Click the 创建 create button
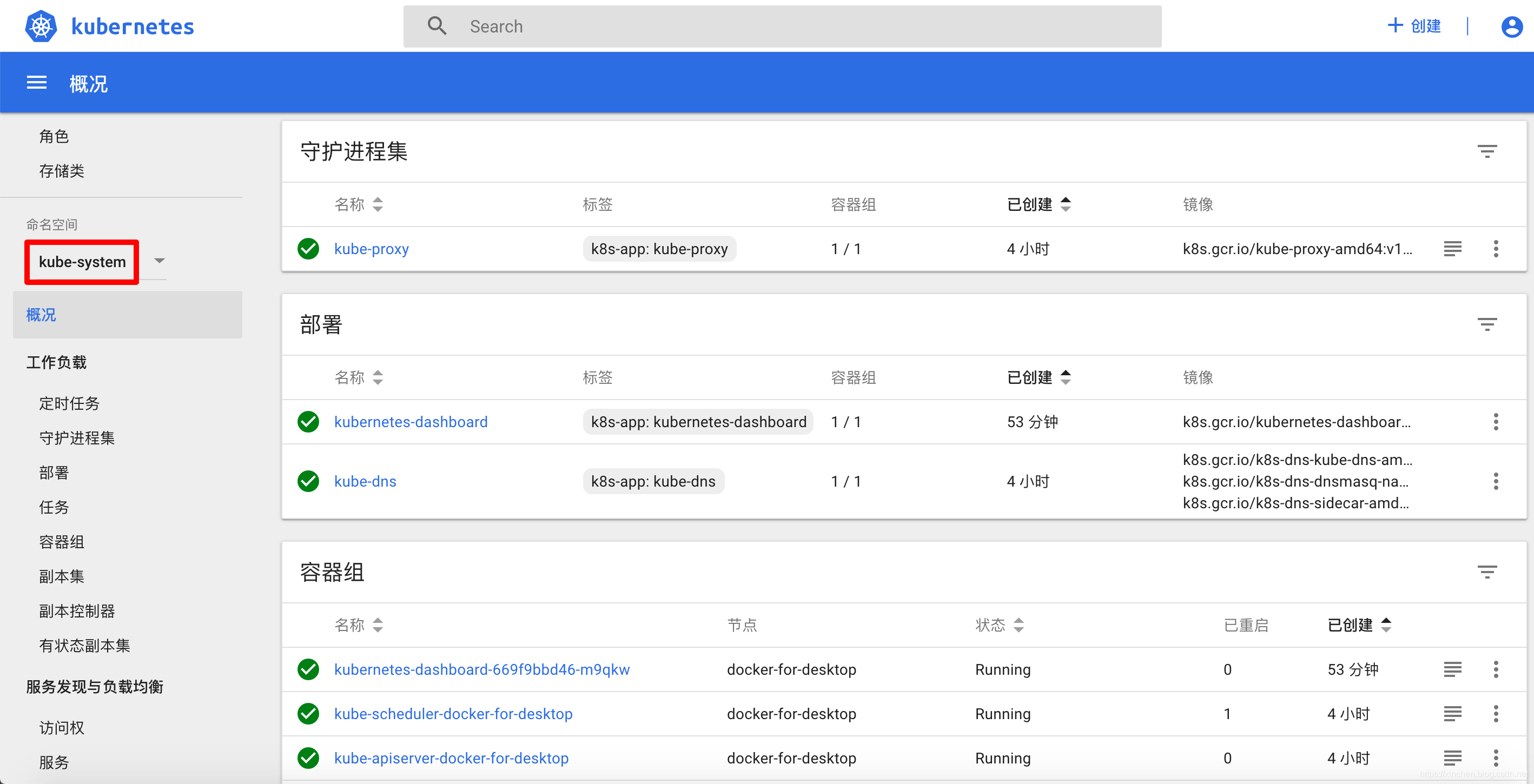Screen dimensions: 1534x784 coord(1414,26)
